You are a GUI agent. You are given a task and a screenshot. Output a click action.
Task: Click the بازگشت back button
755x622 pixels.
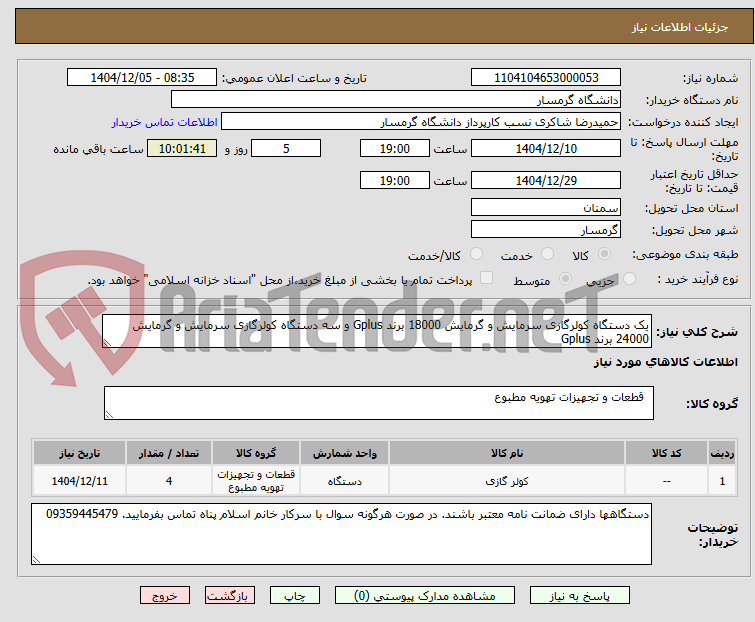230,596
